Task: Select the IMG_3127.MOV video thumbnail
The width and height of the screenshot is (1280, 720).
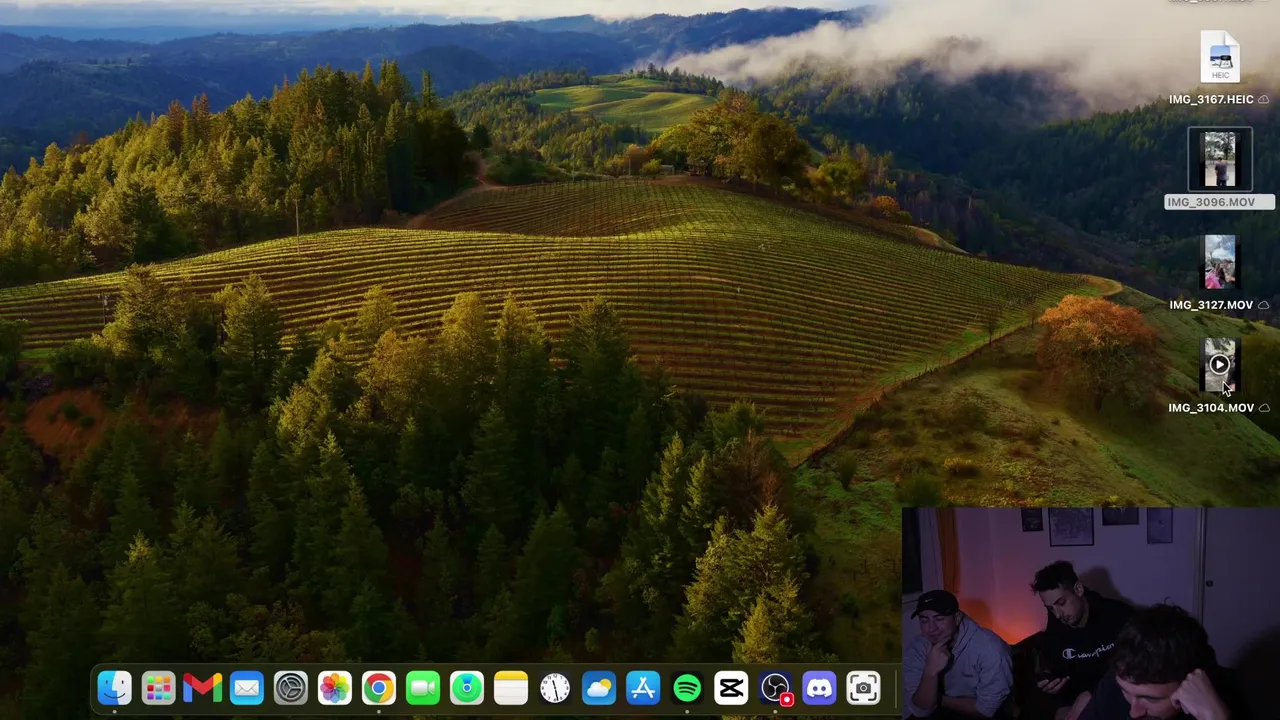Action: tap(1219, 262)
